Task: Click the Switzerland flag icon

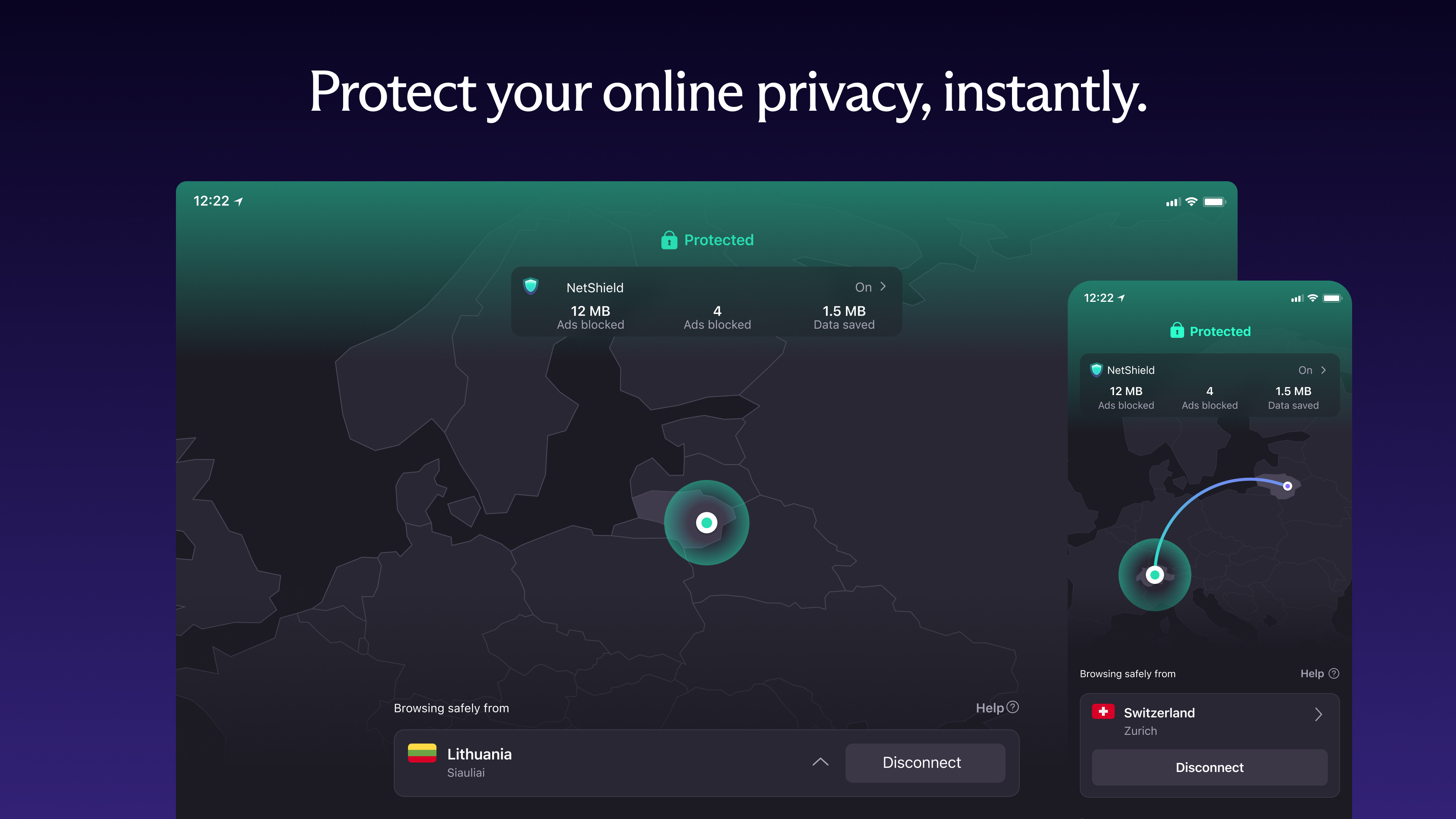Action: 1103,712
